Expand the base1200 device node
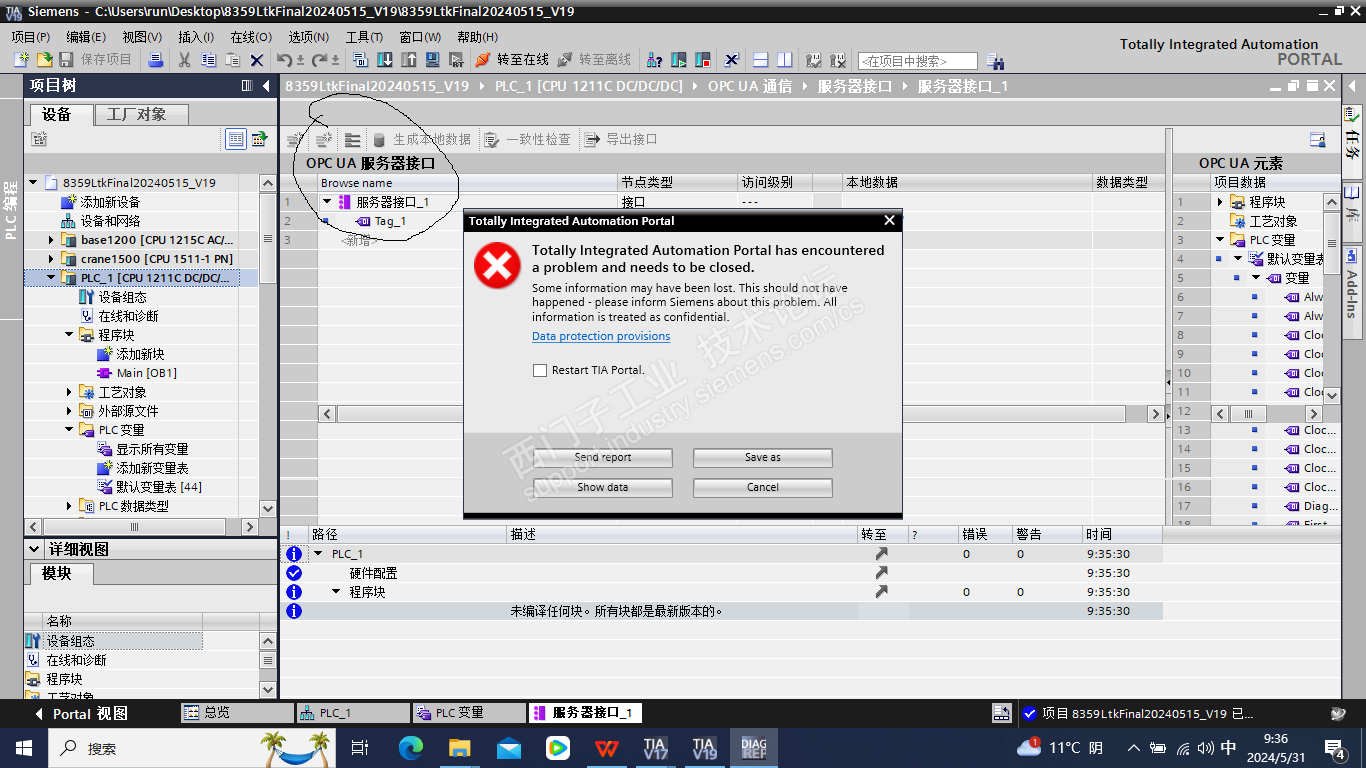The image size is (1366, 768). coord(51,240)
